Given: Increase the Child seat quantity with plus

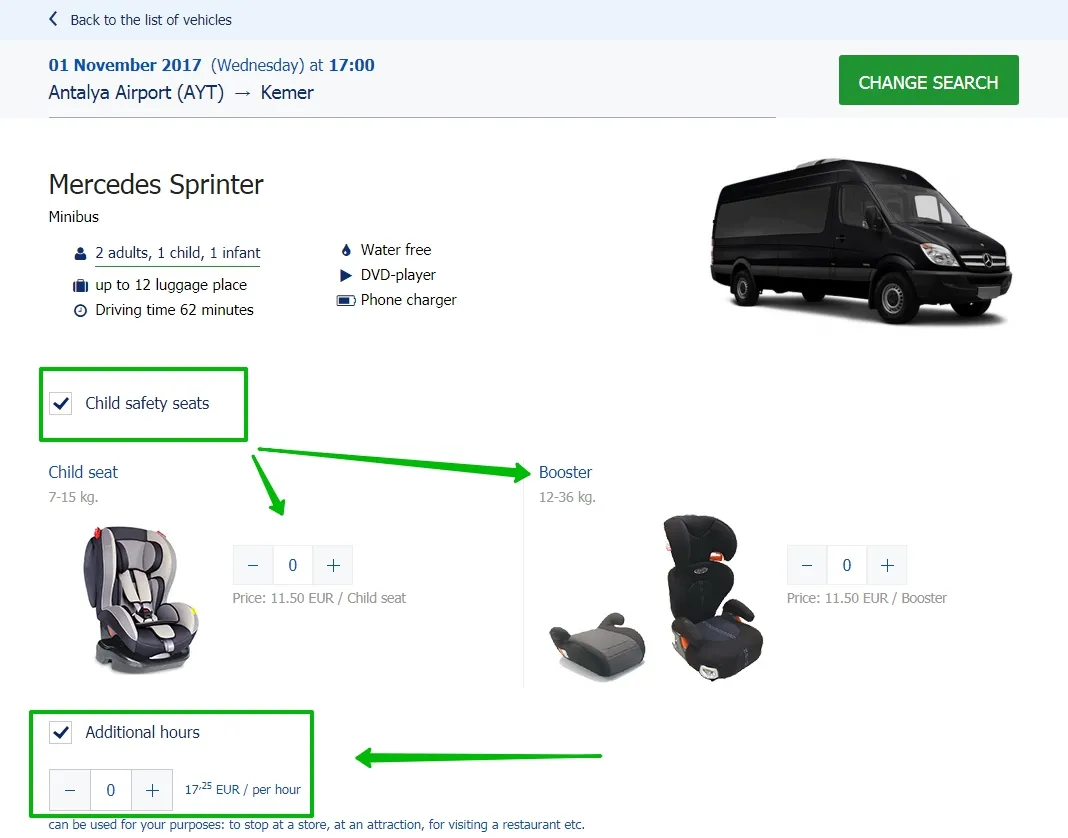Looking at the screenshot, I should (x=333, y=565).
